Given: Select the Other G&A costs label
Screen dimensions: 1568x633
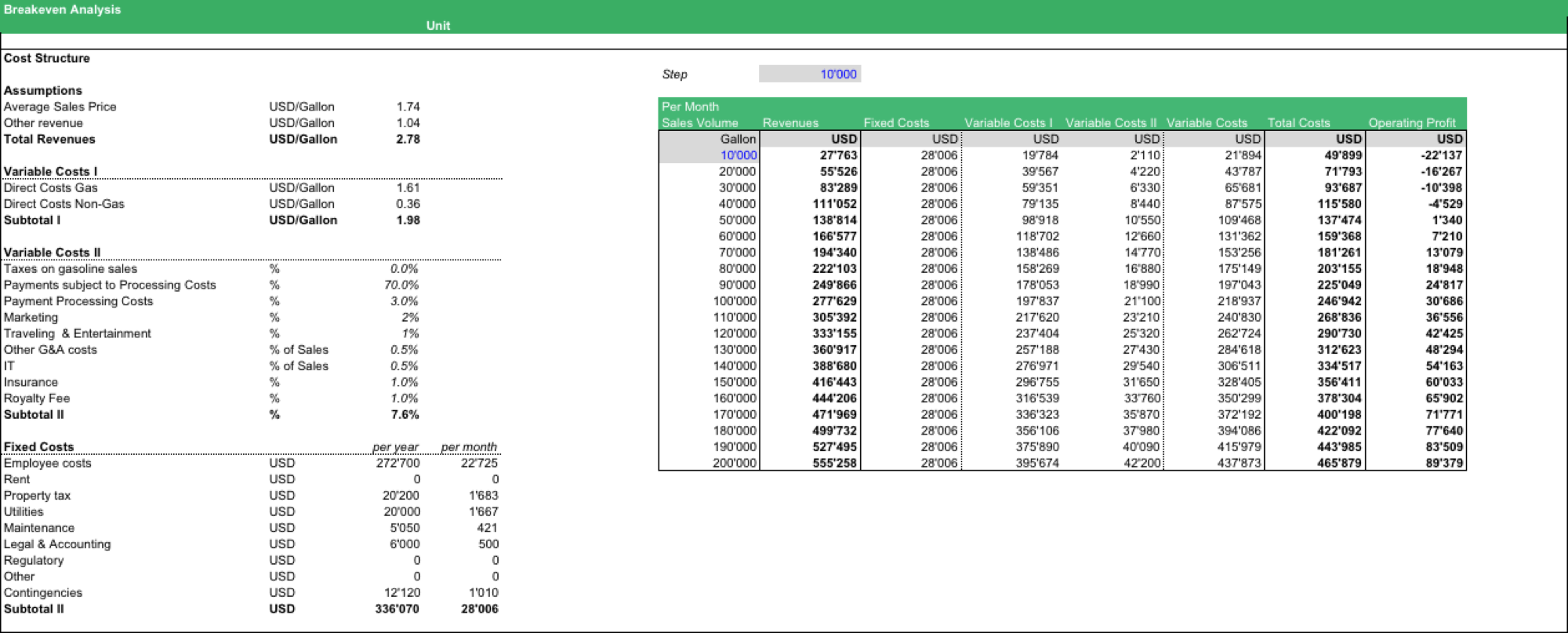Looking at the screenshot, I should click(50, 350).
